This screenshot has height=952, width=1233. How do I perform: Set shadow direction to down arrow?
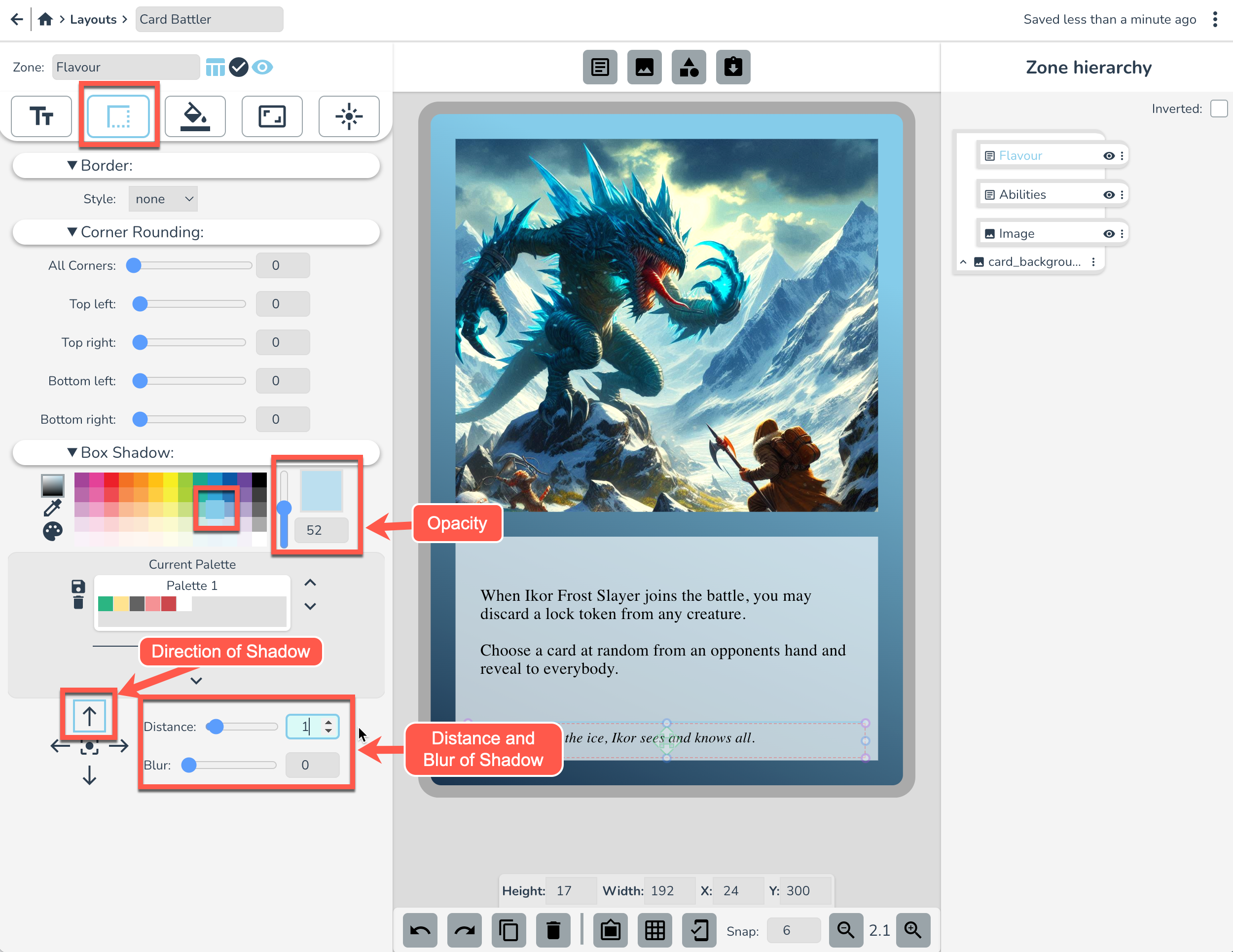point(89,775)
